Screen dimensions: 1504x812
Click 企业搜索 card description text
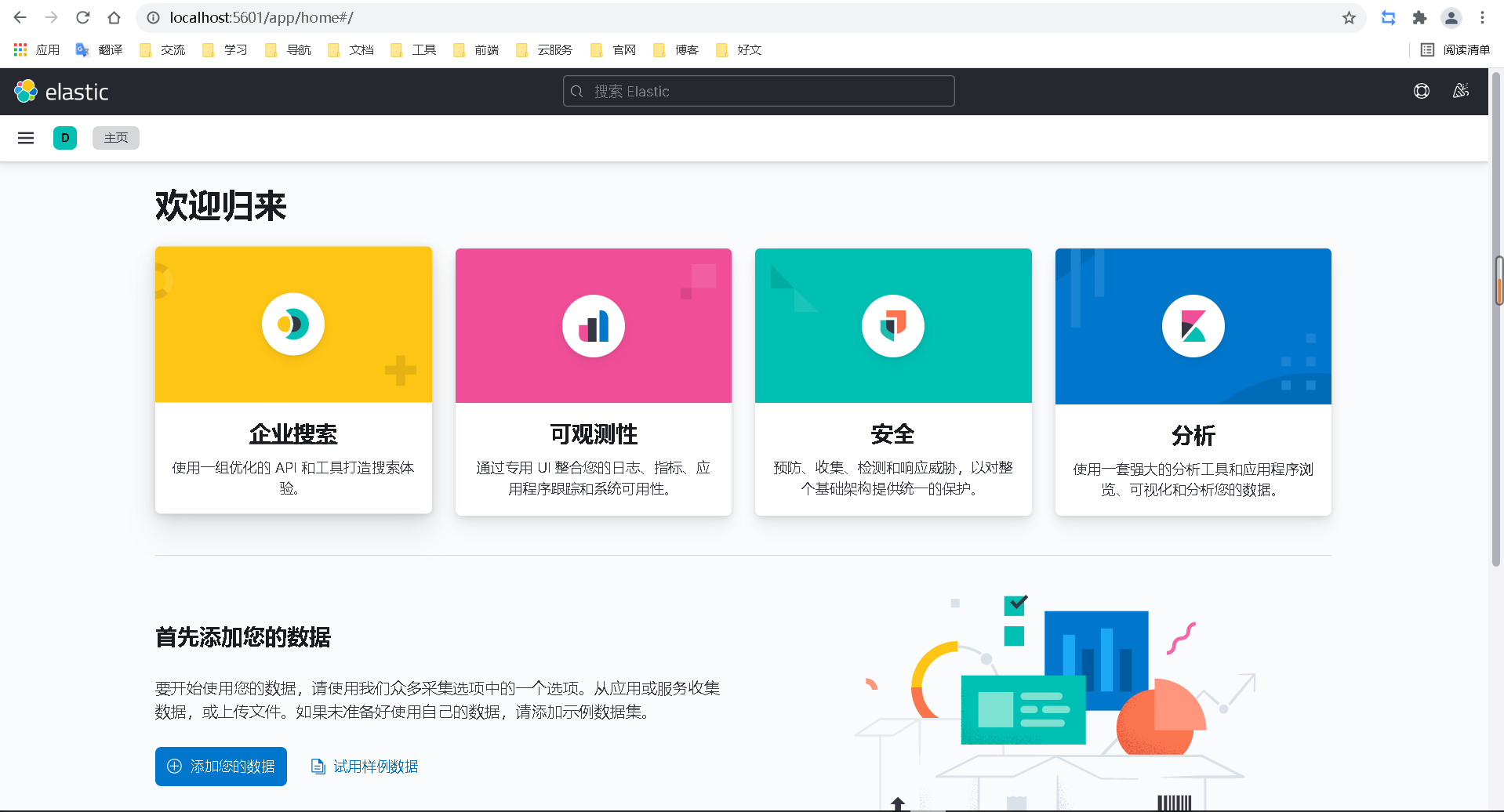coord(293,478)
